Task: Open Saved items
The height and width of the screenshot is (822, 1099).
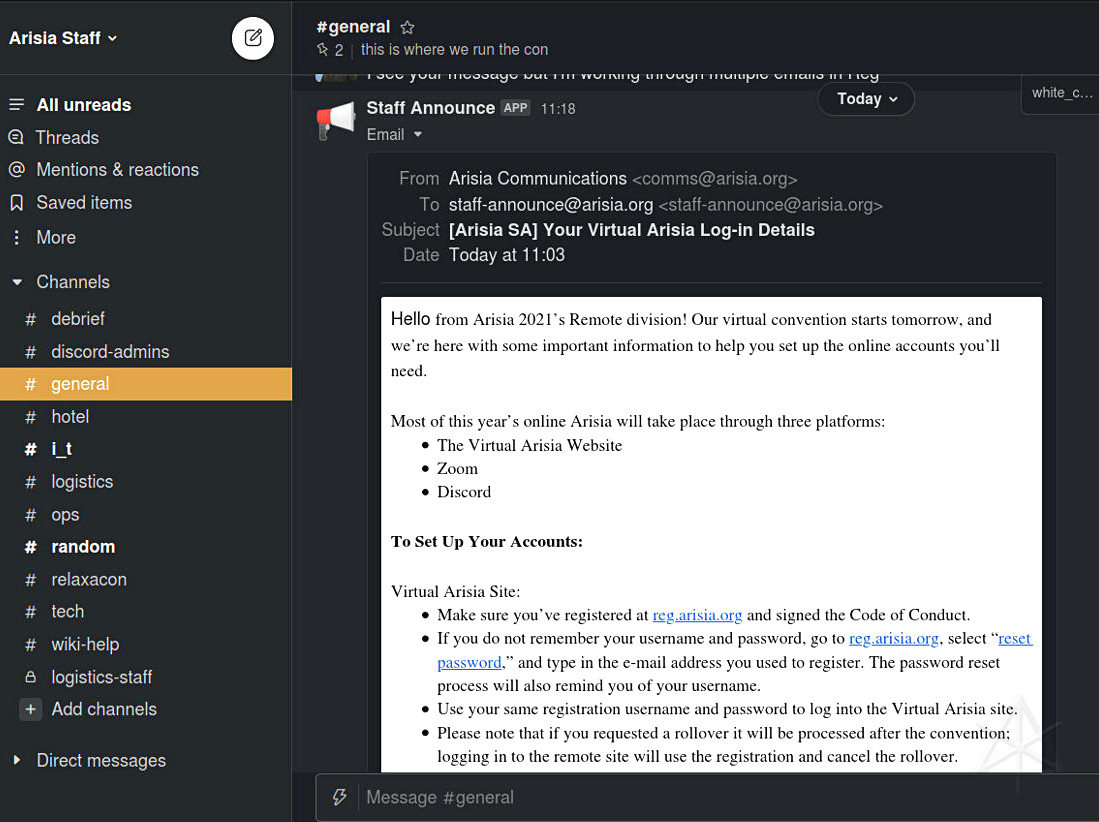Action: click(84, 203)
